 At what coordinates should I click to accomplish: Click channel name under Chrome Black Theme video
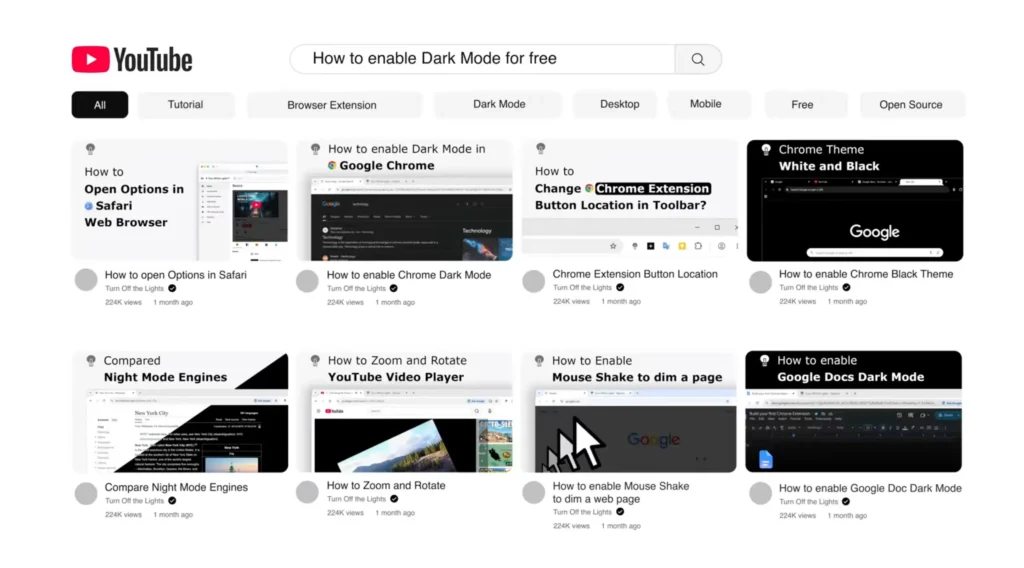pos(808,288)
